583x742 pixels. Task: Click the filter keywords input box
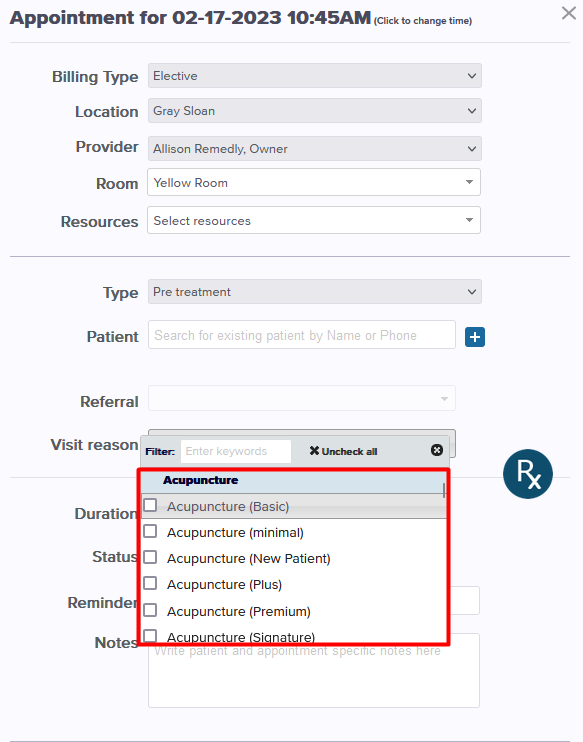(x=236, y=451)
